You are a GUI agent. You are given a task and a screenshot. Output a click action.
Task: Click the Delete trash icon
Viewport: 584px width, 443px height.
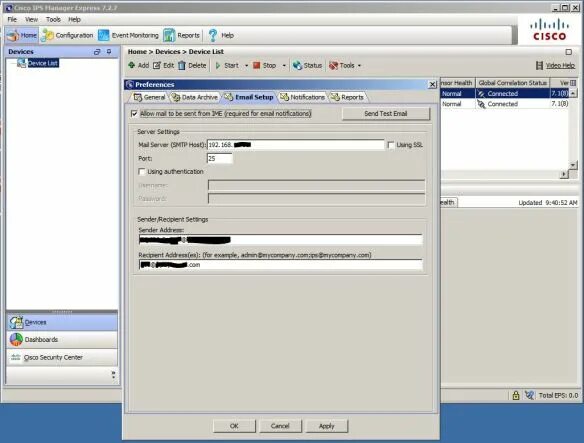(x=181, y=66)
